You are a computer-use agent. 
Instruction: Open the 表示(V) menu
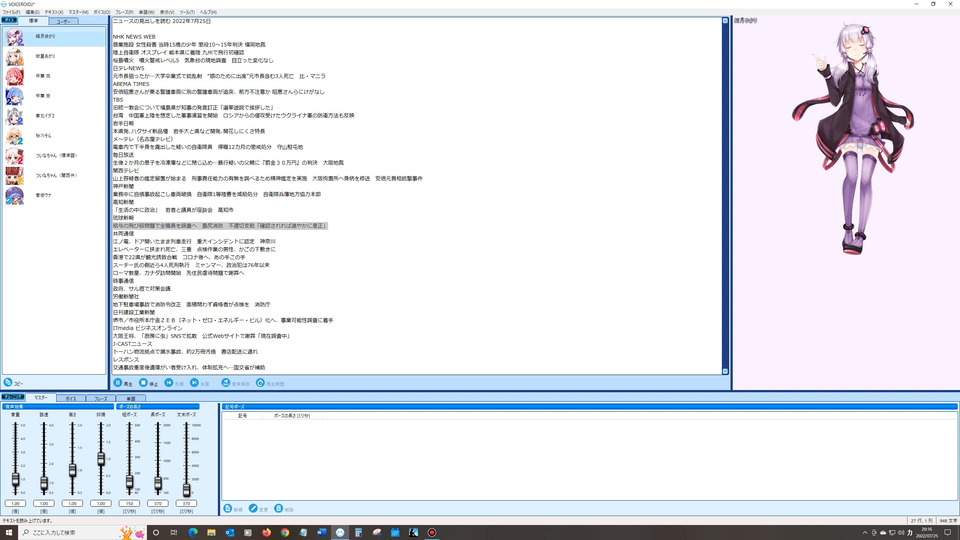(x=167, y=12)
